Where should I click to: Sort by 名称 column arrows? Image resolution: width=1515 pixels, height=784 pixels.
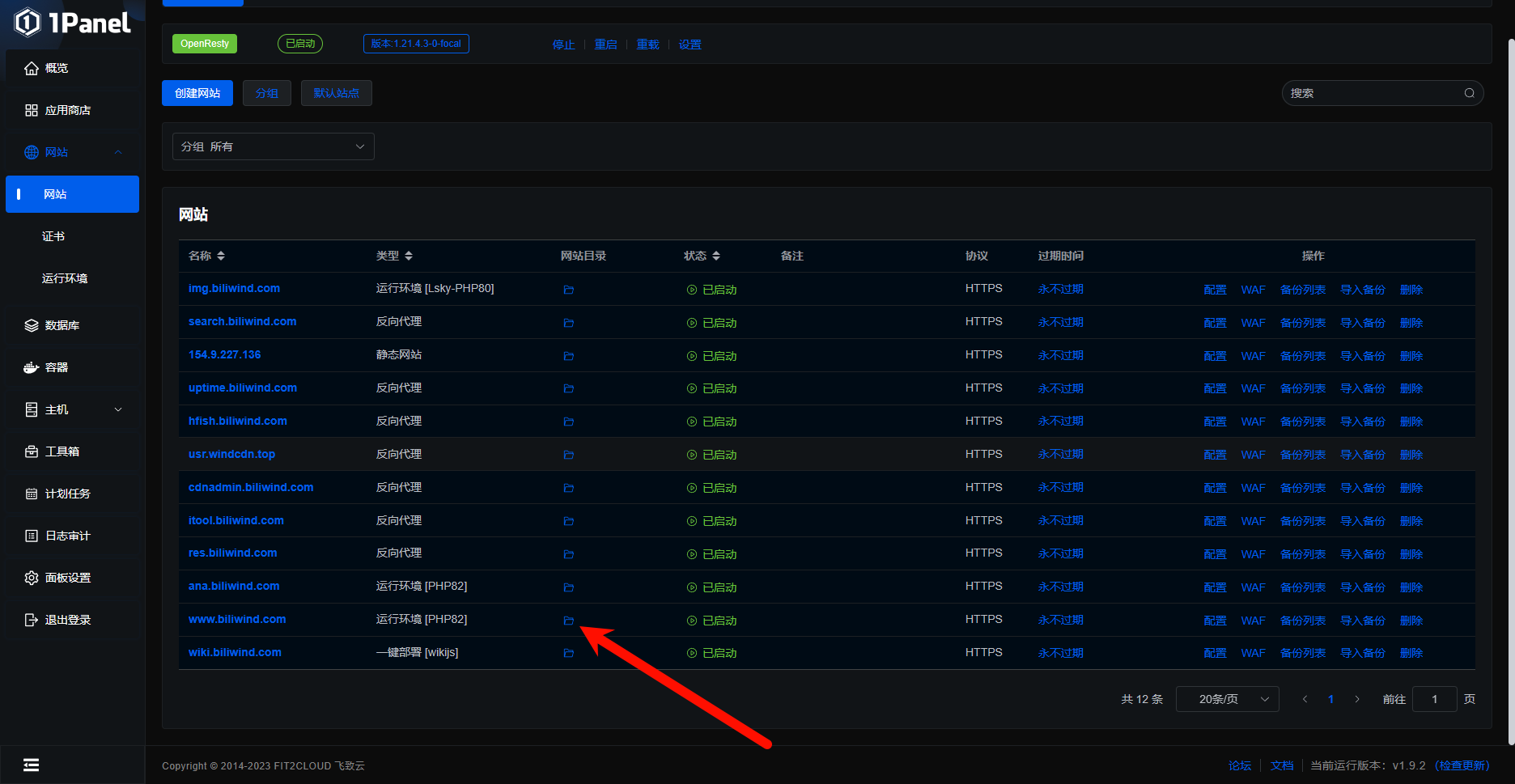[x=221, y=256]
